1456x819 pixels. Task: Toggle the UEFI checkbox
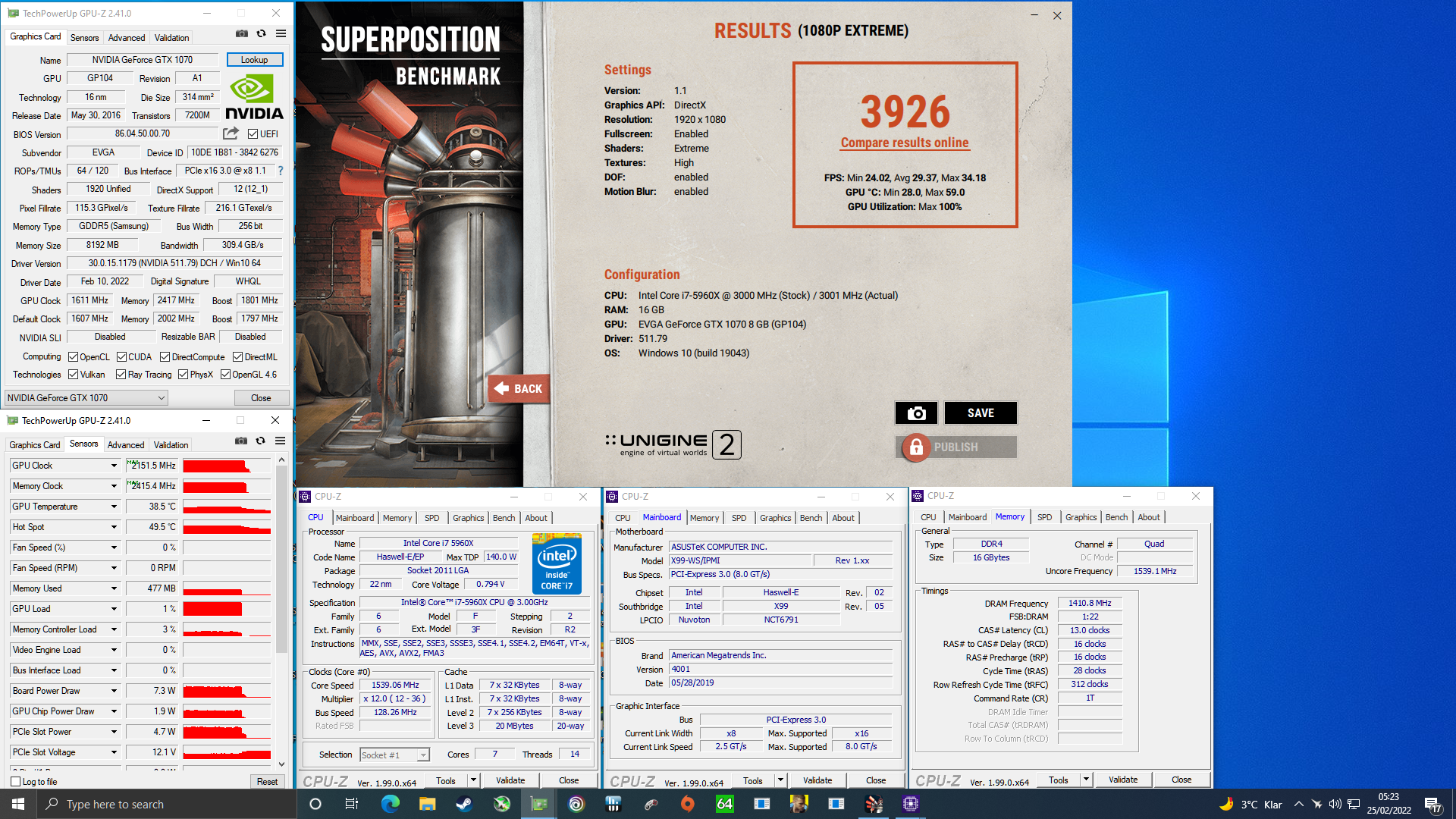253,134
